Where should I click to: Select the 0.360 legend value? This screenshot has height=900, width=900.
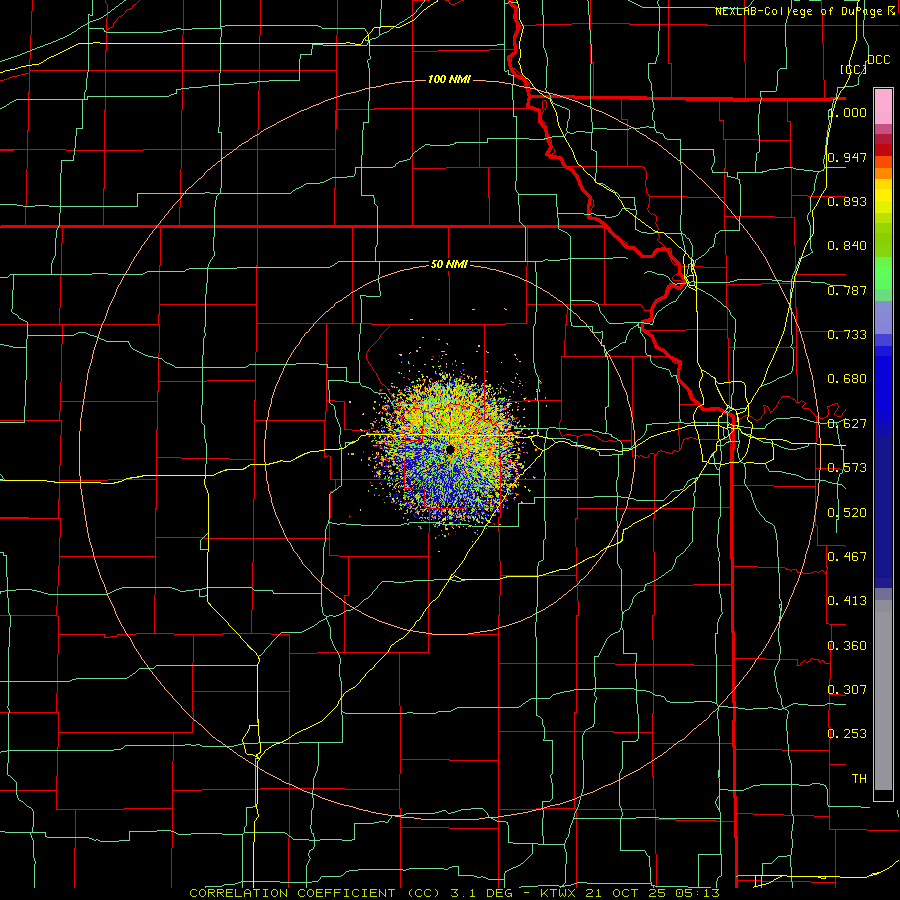847,646
